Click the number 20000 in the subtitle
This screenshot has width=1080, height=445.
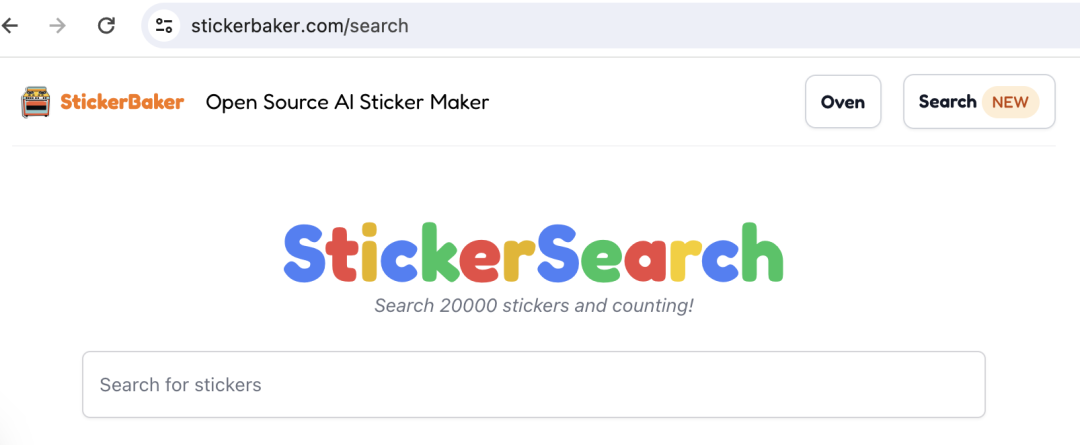click(x=463, y=306)
